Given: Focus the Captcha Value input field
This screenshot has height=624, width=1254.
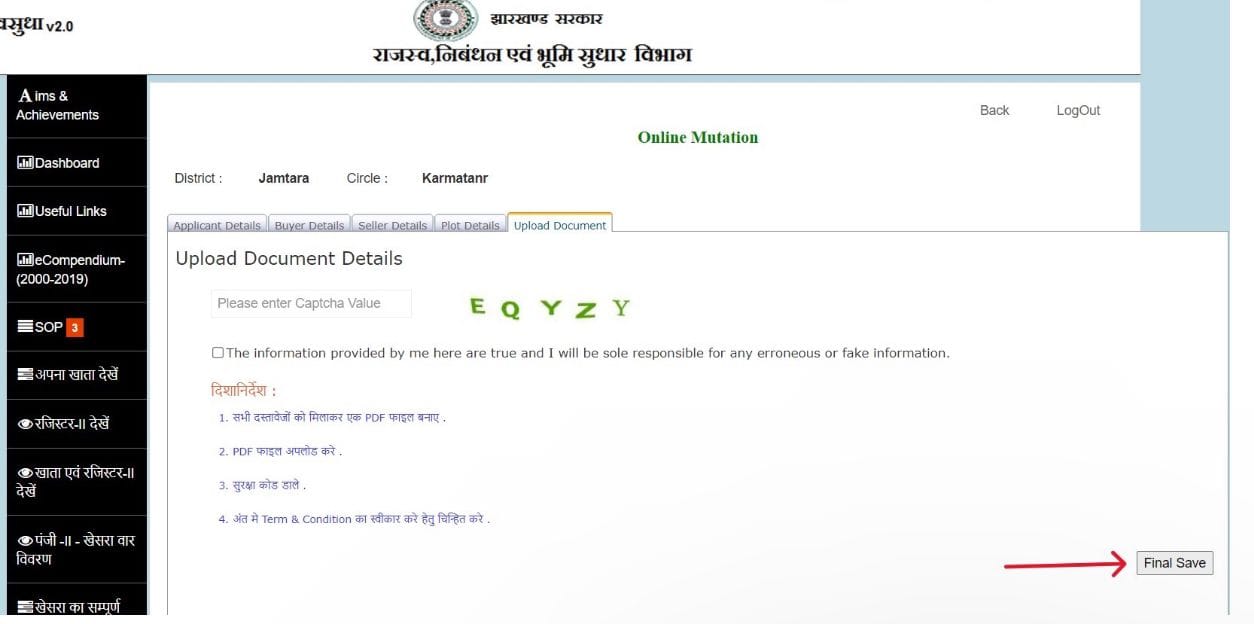Looking at the screenshot, I should (310, 303).
